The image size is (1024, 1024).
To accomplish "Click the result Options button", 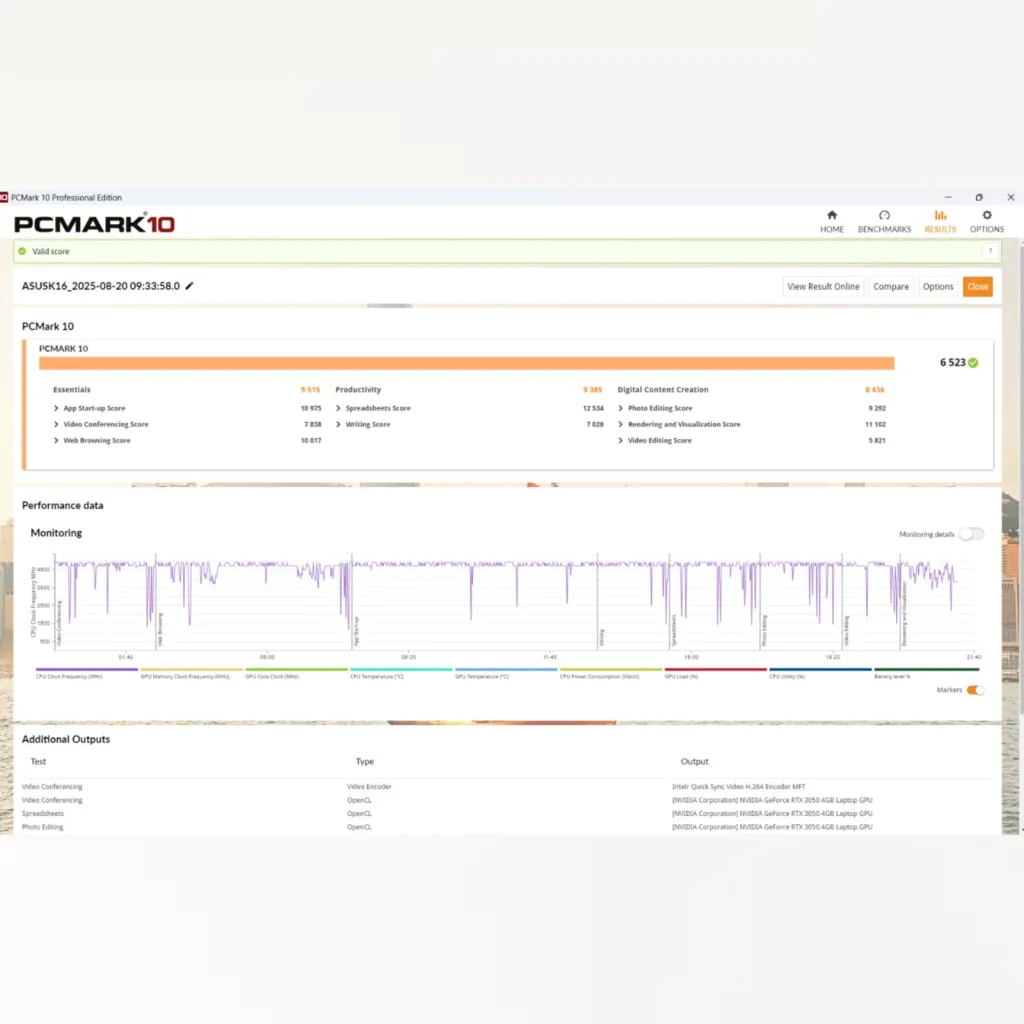I will [938, 287].
